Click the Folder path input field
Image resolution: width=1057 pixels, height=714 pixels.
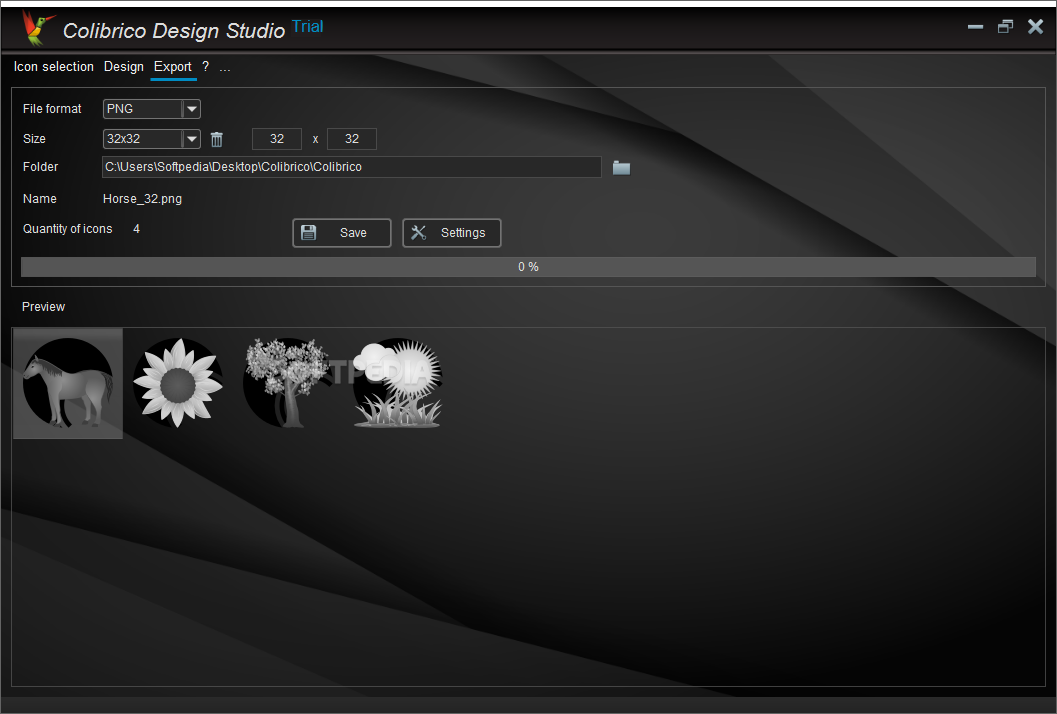(351, 167)
